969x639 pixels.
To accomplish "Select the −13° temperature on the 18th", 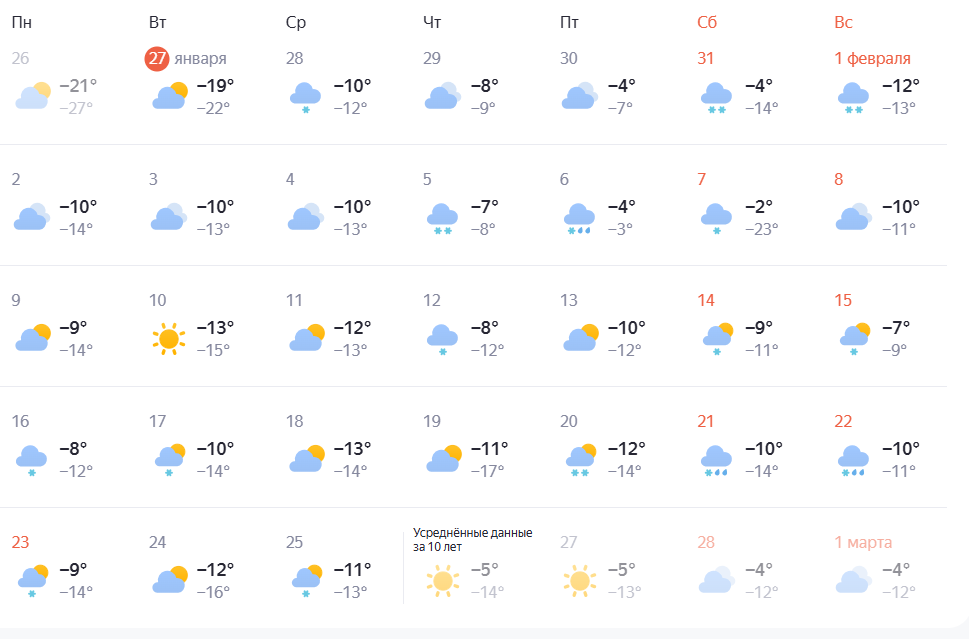I will click(x=351, y=448).
